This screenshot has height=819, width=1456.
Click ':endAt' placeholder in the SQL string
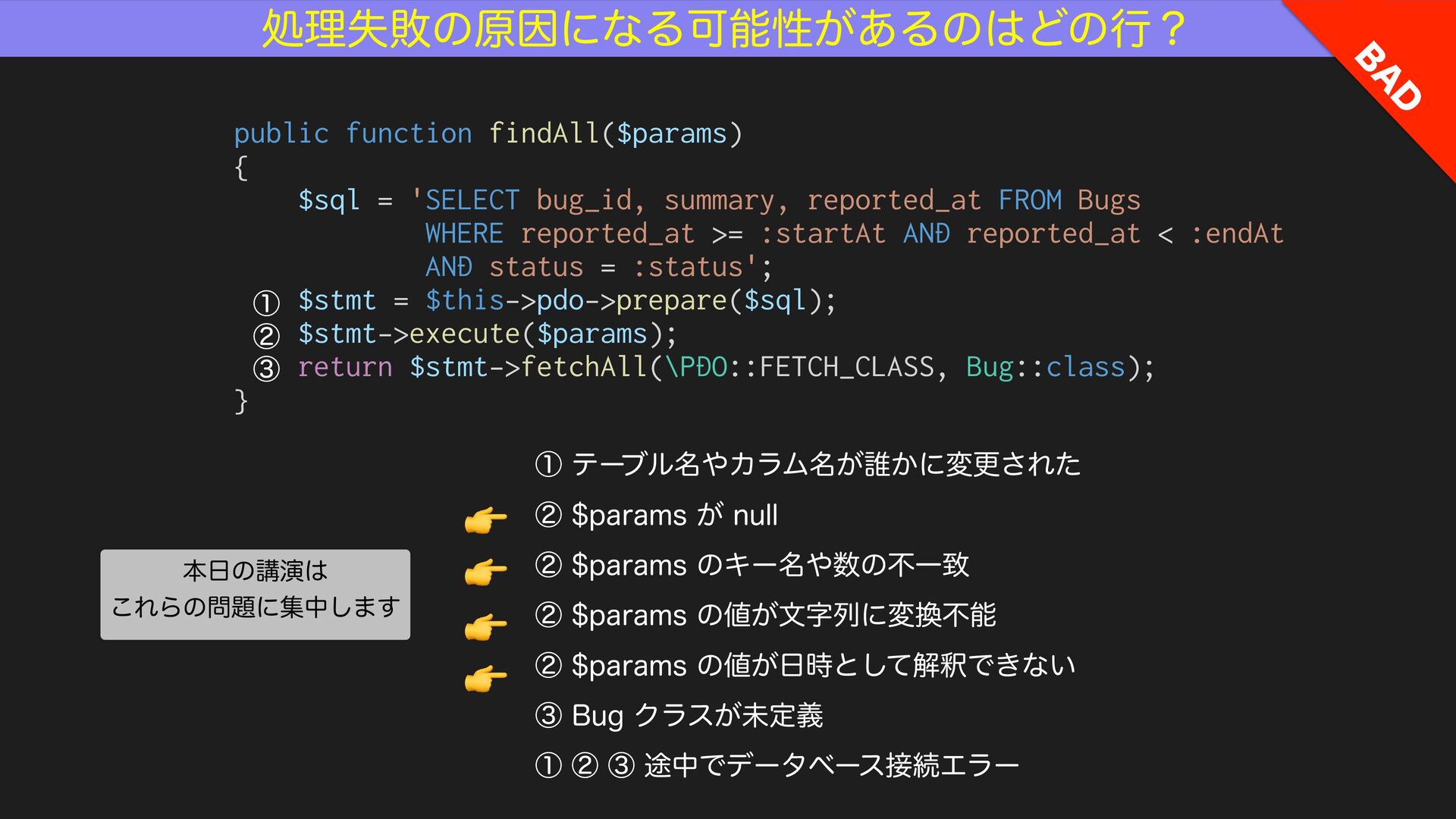pyautogui.click(x=1236, y=234)
